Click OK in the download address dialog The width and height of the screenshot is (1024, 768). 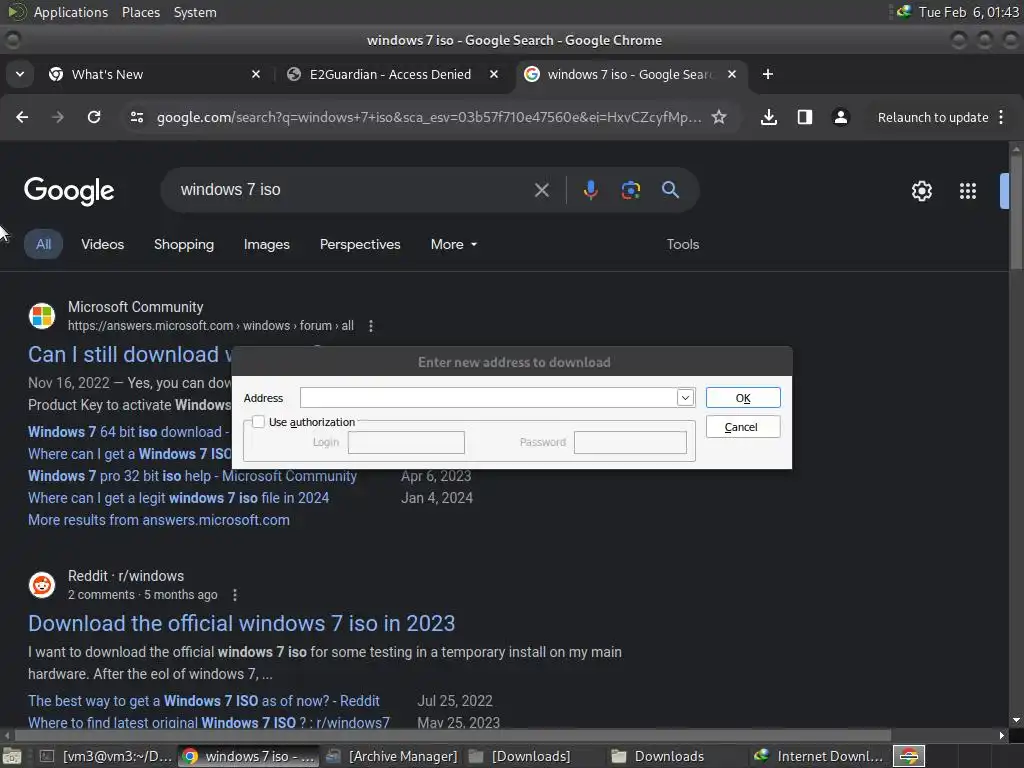743,398
